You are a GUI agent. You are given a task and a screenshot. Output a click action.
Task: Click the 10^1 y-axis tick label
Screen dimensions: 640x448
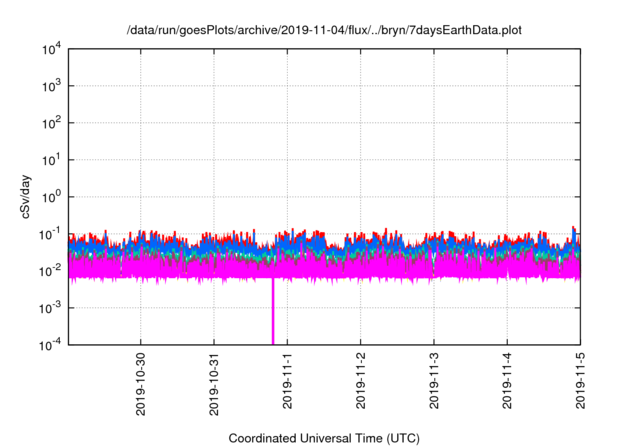51,160
